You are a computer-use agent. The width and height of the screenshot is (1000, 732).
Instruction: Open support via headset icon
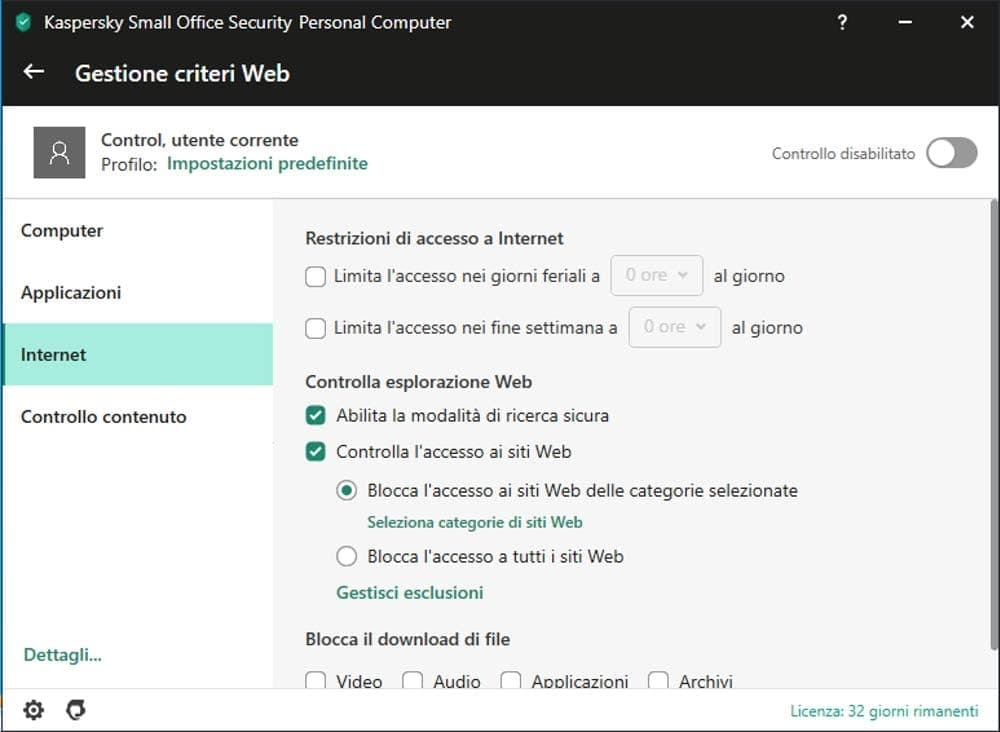click(x=76, y=710)
